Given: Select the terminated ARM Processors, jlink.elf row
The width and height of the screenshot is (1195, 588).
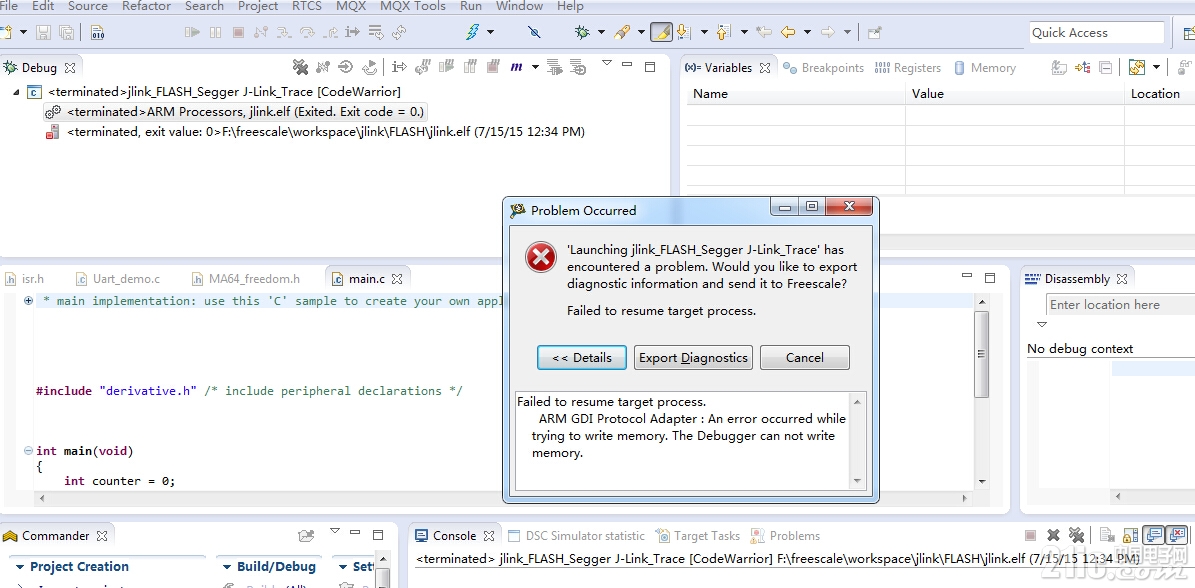Looking at the screenshot, I should (235, 111).
